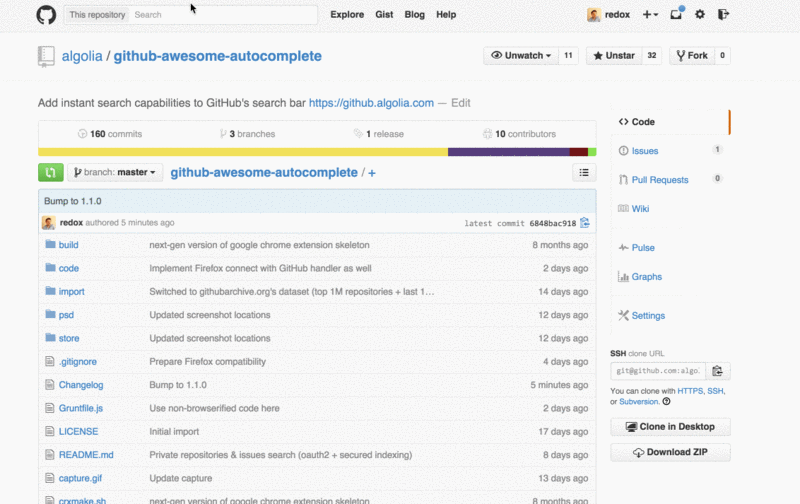Click the green compare branches button
The width and height of the screenshot is (800, 504).
(50, 172)
